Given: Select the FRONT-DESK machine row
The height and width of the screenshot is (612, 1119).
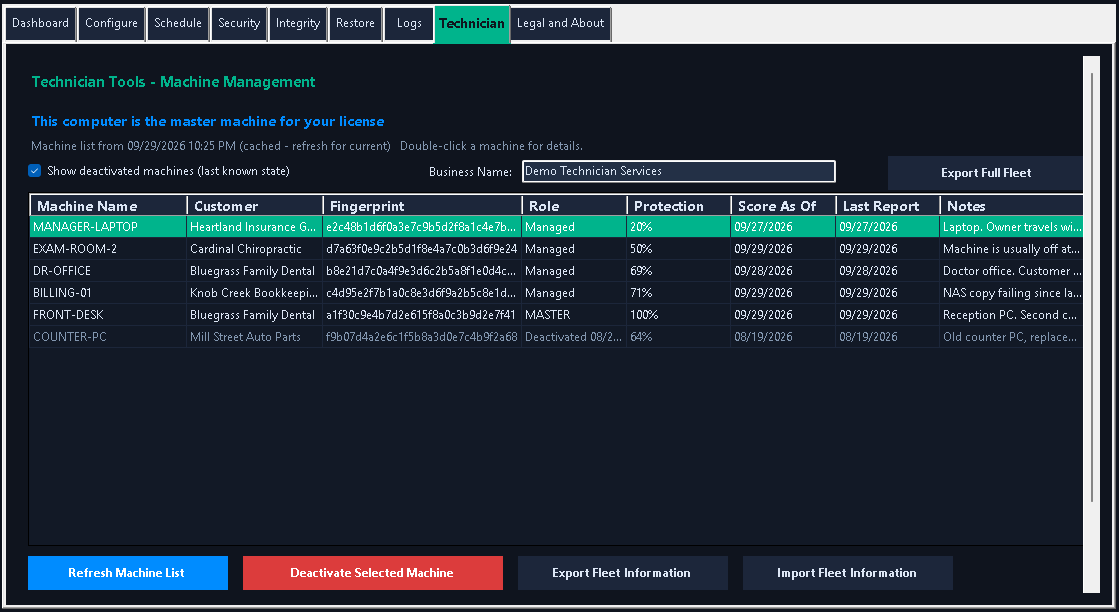Looking at the screenshot, I should (556, 315).
